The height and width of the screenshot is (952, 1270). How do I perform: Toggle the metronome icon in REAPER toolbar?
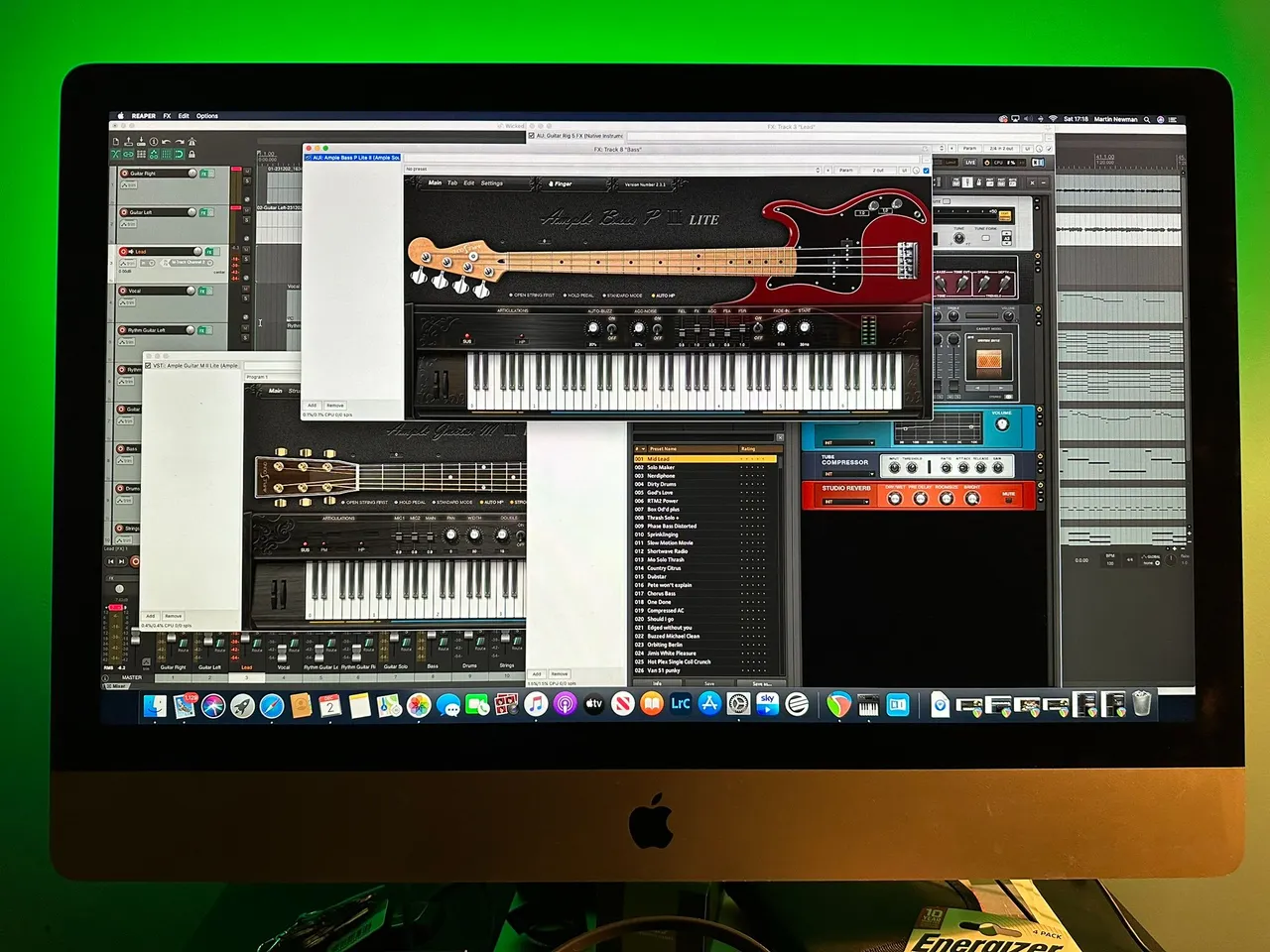click(x=192, y=141)
